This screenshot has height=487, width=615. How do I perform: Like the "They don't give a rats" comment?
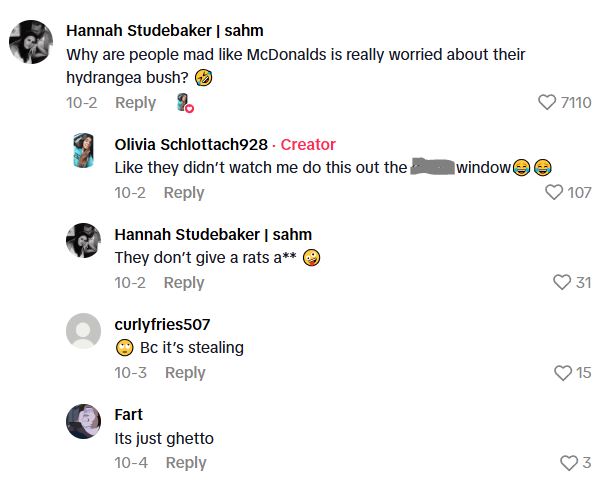point(562,283)
